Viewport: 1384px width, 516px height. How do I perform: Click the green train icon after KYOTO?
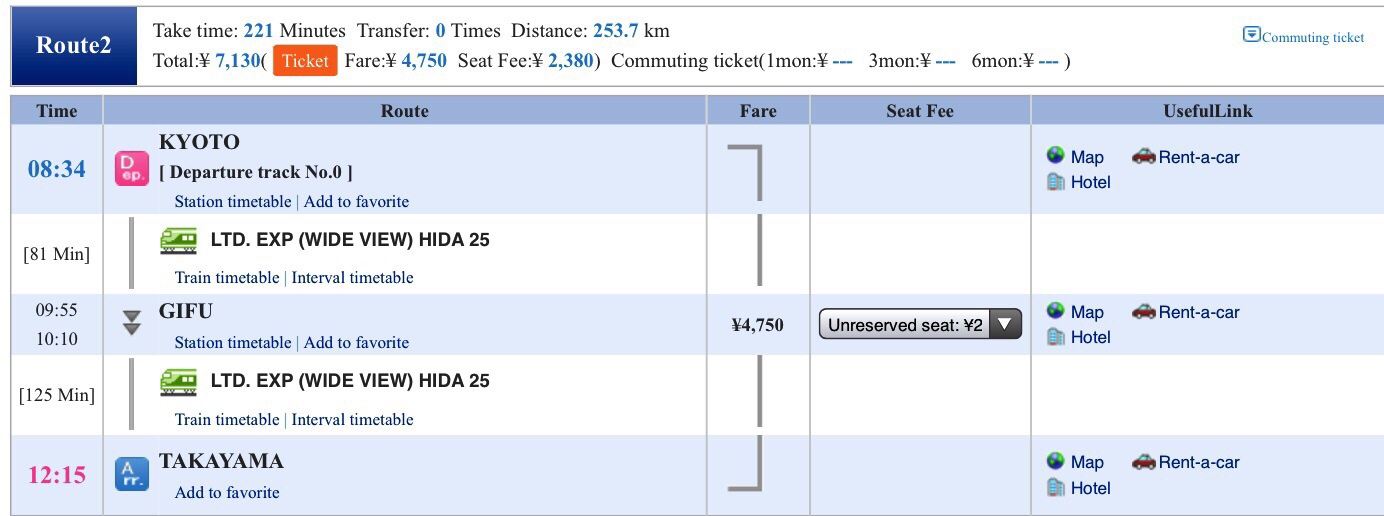pos(179,241)
